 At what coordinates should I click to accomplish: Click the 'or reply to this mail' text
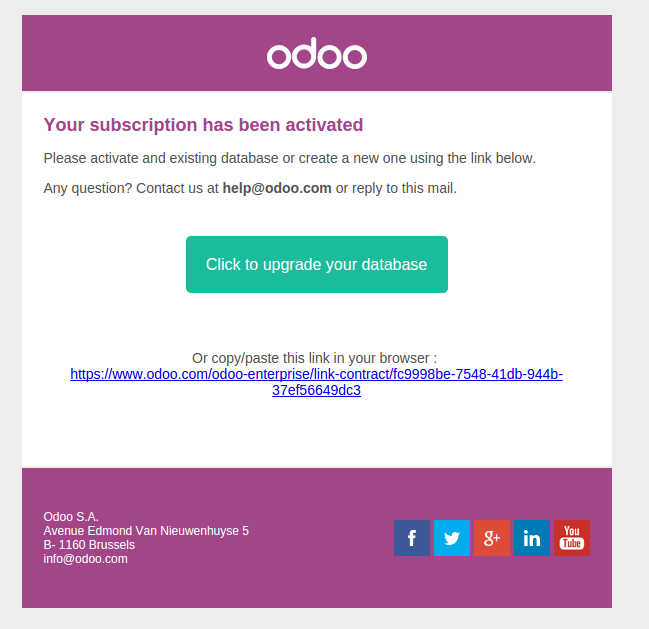(396, 188)
